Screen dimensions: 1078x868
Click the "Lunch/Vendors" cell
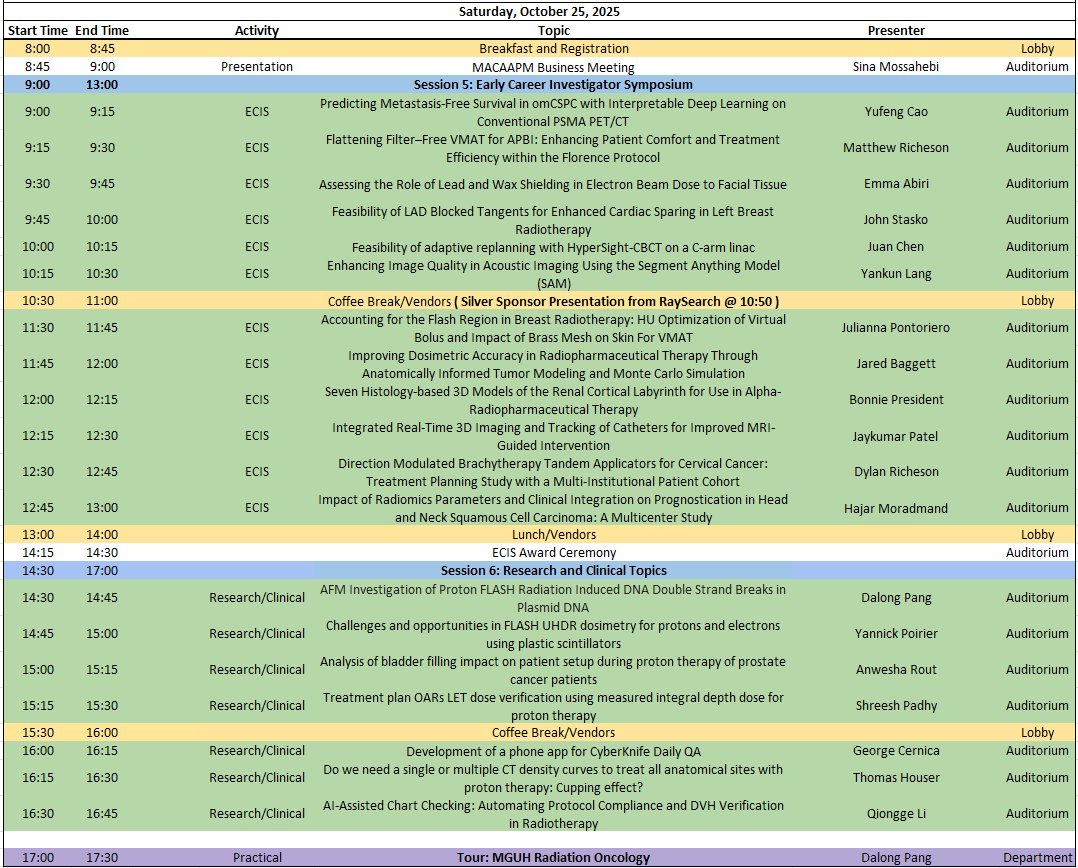(x=553, y=535)
